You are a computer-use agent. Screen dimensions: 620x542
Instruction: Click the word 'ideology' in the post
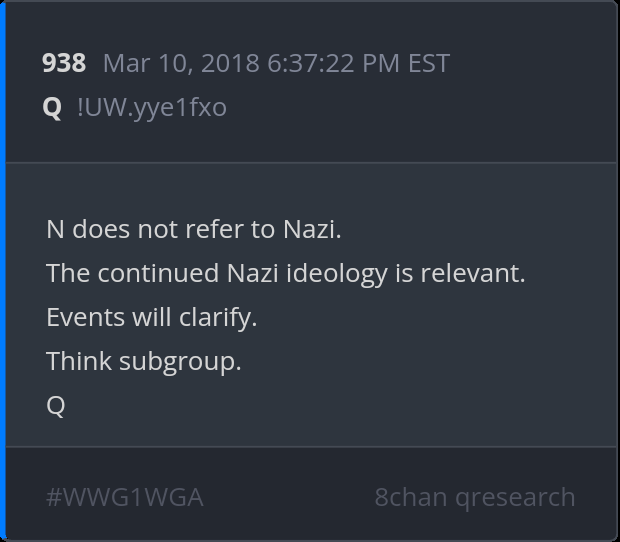click(337, 274)
